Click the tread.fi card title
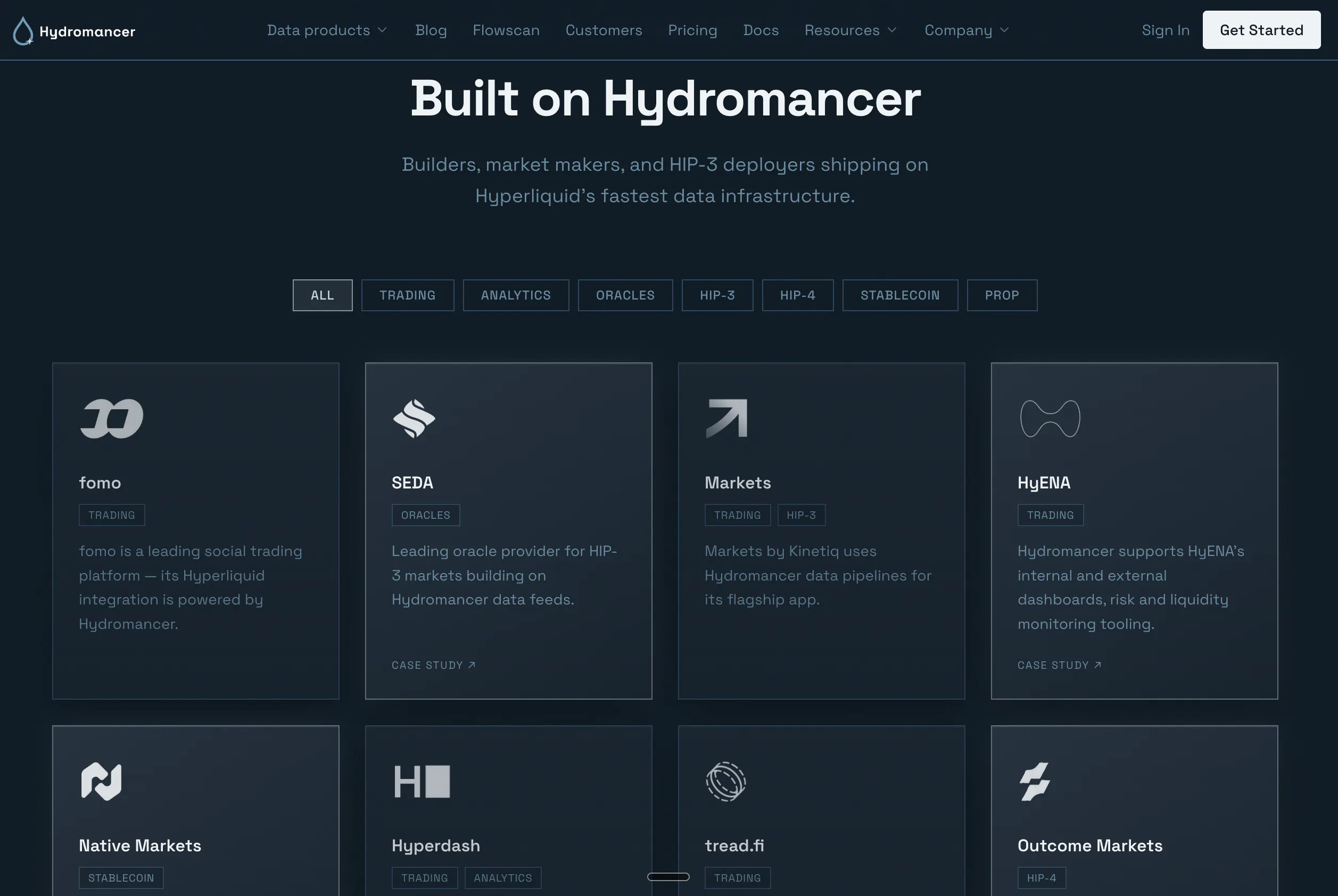 [x=734, y=845]
